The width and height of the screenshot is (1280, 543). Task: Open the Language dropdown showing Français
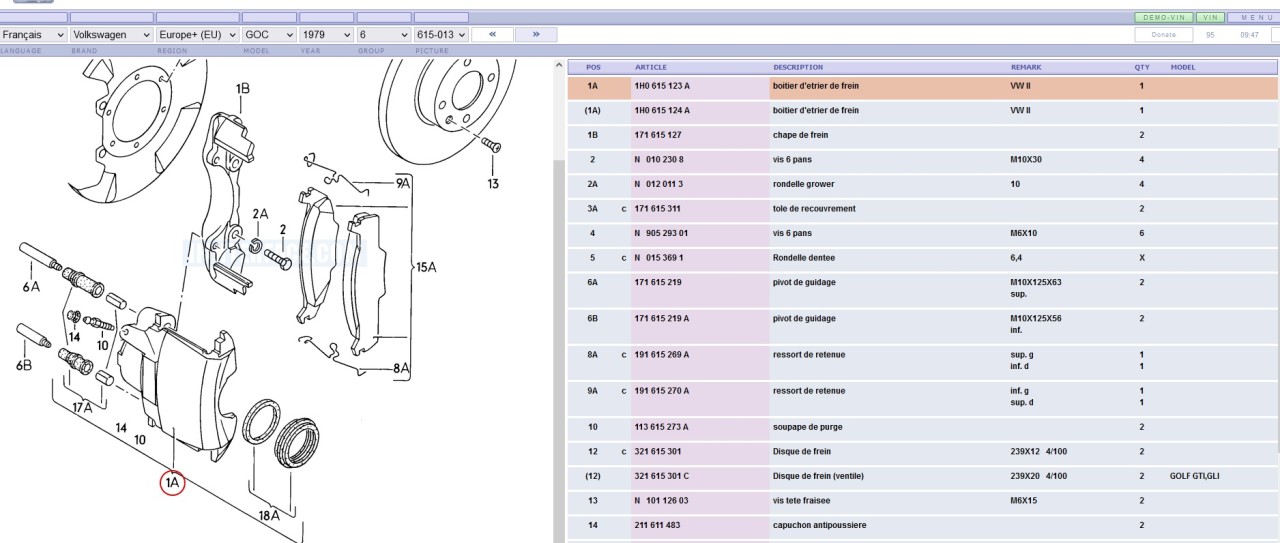[34, 34]
